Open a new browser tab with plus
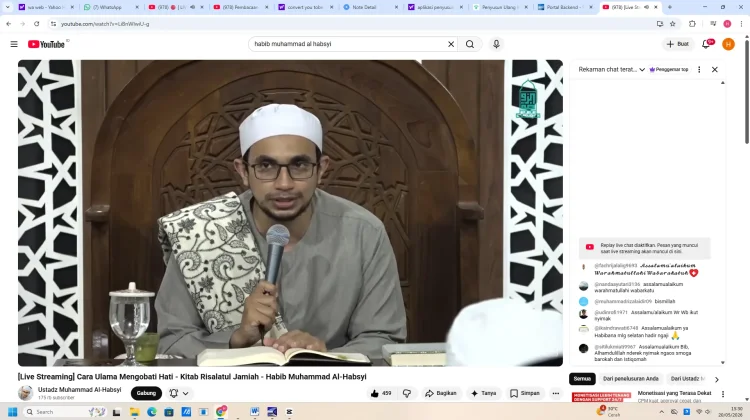The width and height of the screenshot is (750, 420). coord(670,7)
